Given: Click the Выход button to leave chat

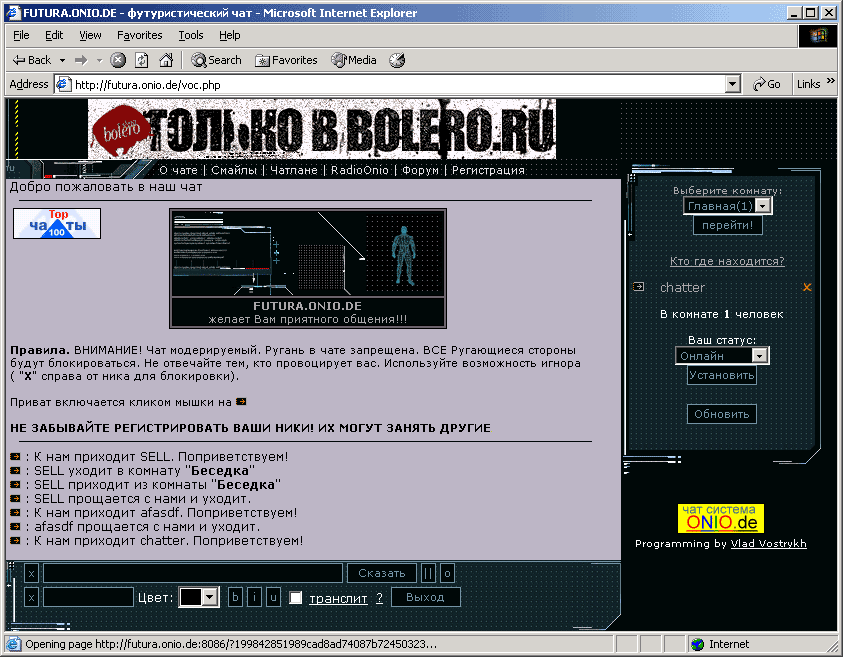Looking at the screenshot, I should pos(425,597).
